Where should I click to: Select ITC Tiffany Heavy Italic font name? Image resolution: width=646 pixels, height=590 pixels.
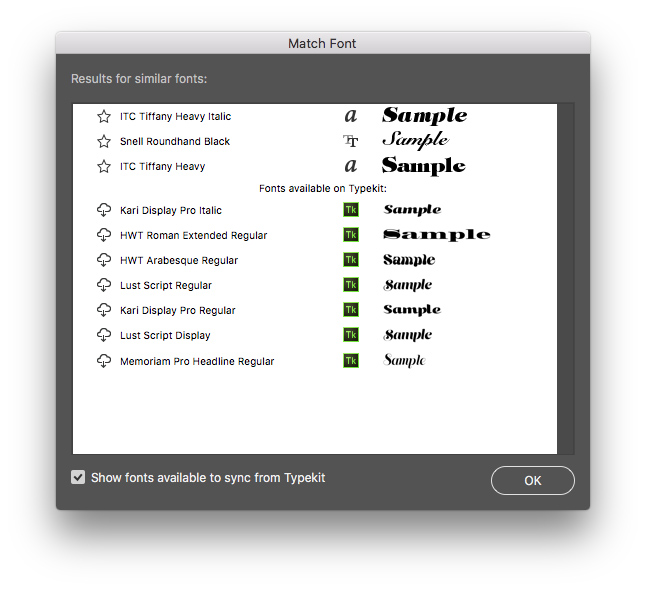[176, 117]
